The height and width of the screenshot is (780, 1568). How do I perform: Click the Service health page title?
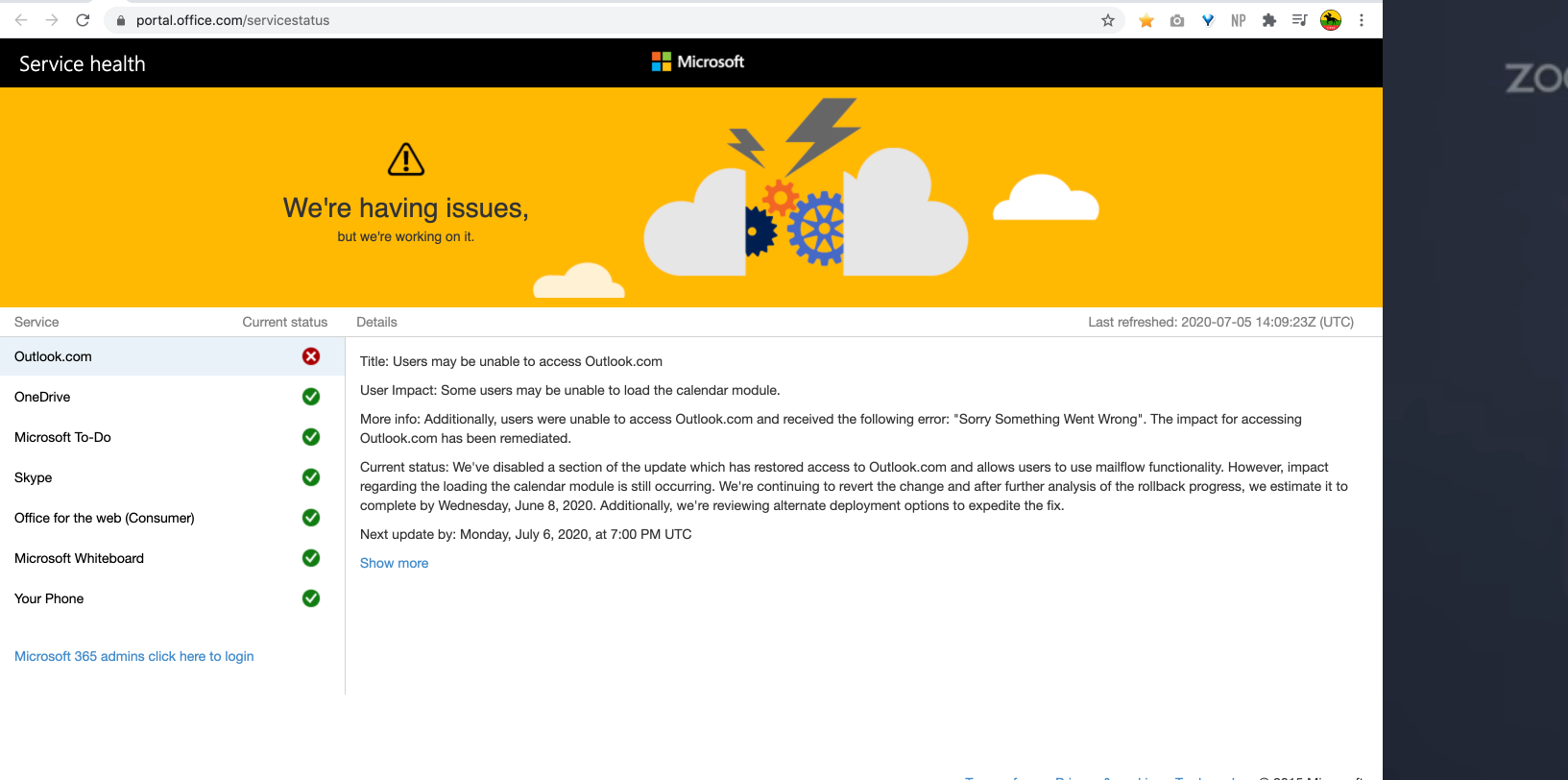tap(83, 63)
